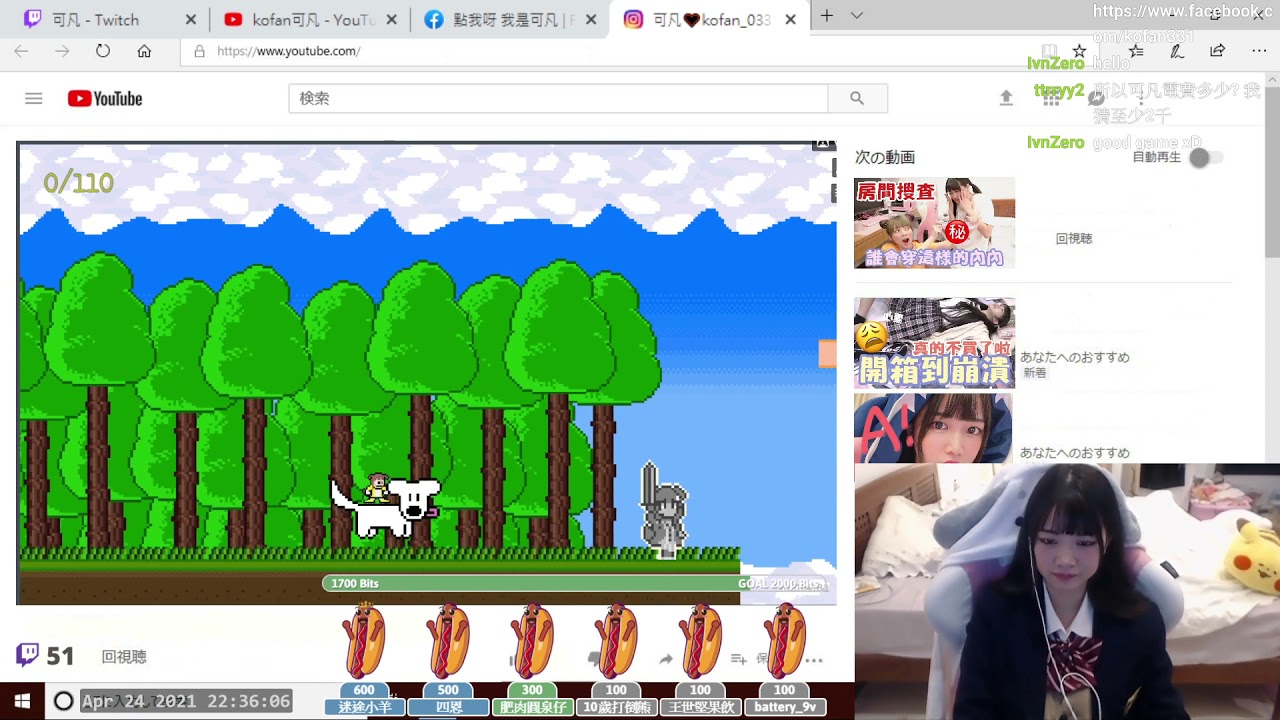Image resolution: width=1280 pixels, height=720 pixels.
Task: Close the Instagram kofan_033 tab
Action: 791,20
